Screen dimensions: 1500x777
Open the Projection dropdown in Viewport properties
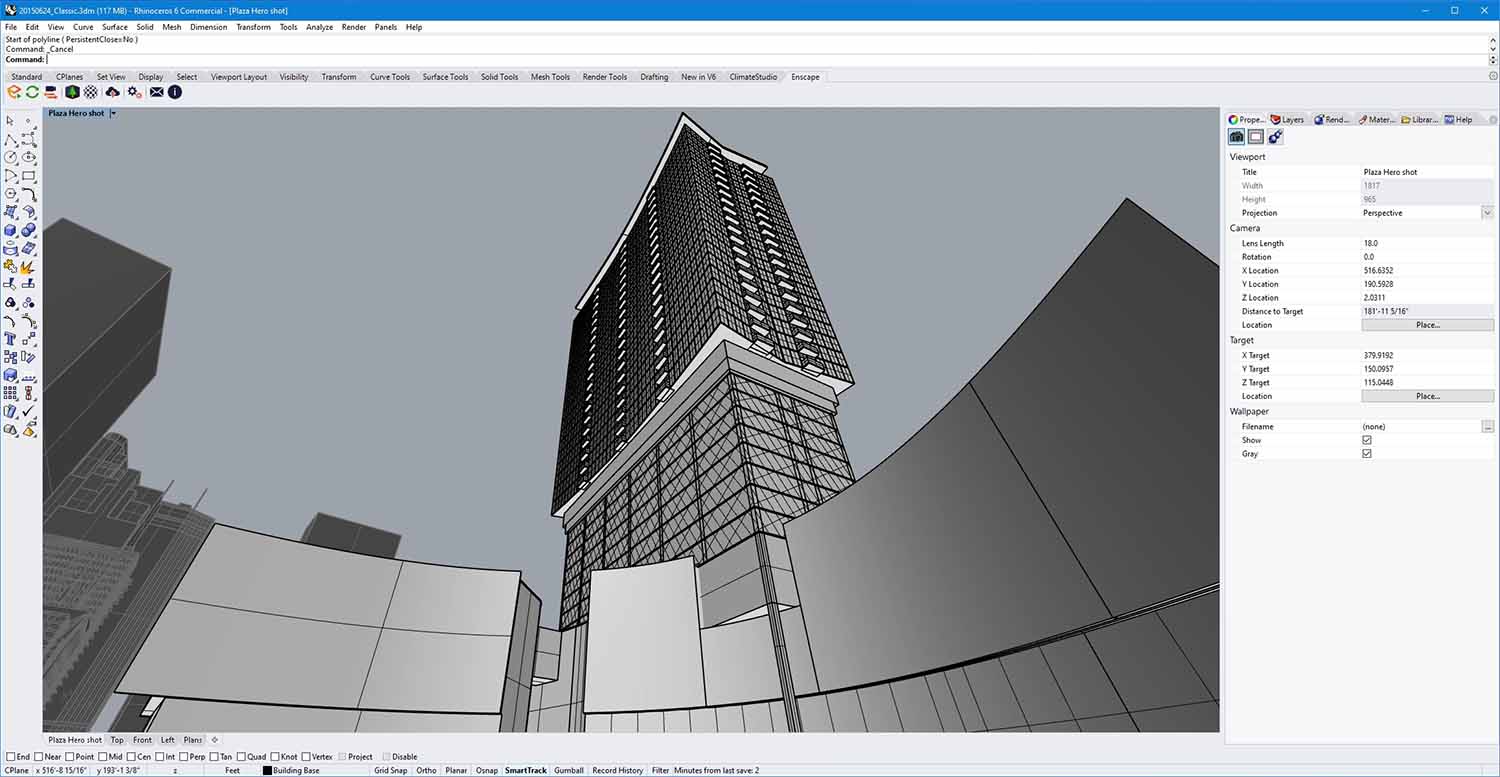[1488, 212]
